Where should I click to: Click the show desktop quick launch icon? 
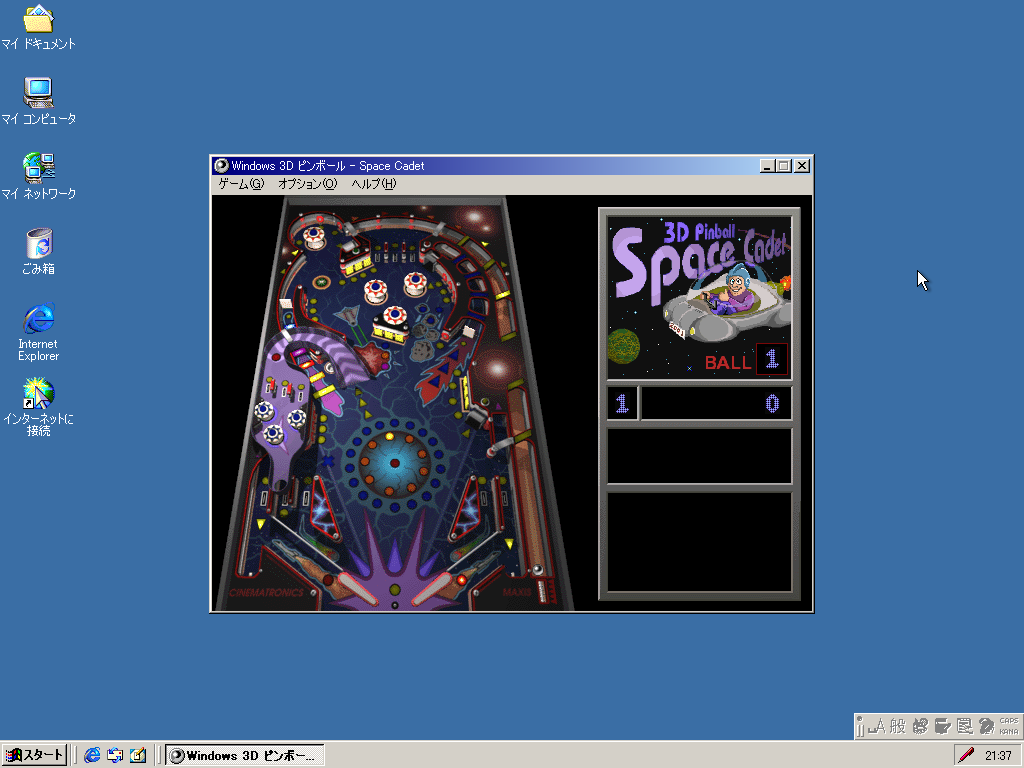[x=138, y=756]
